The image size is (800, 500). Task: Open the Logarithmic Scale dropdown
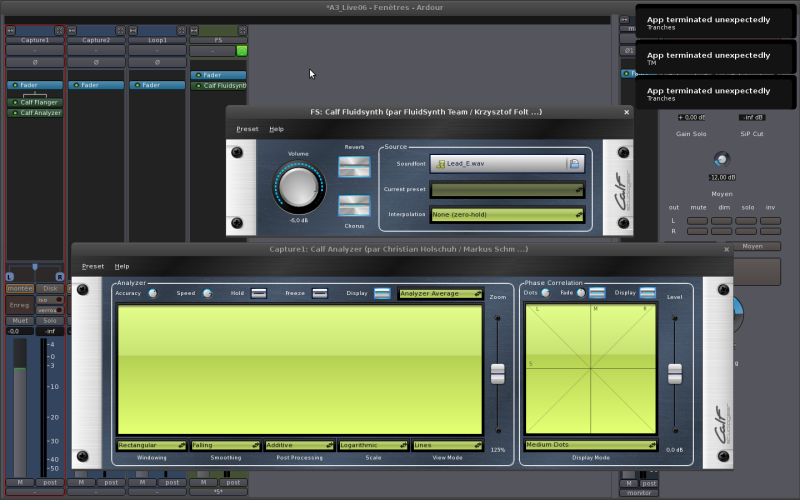(373, 445)
